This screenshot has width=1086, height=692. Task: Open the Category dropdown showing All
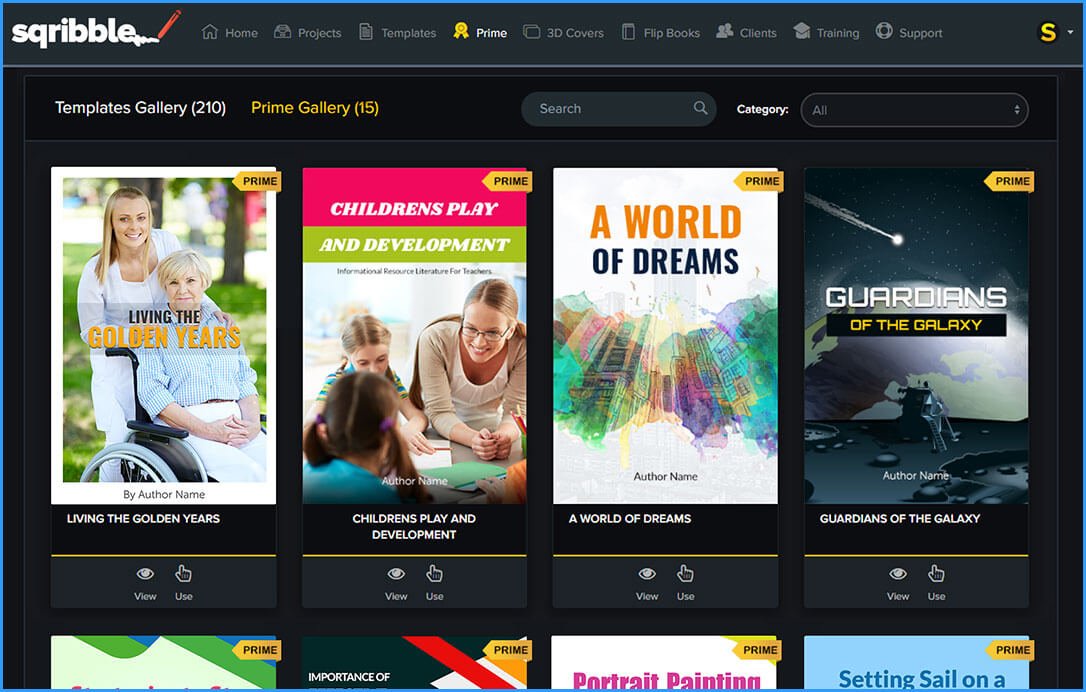pos(914,110)
